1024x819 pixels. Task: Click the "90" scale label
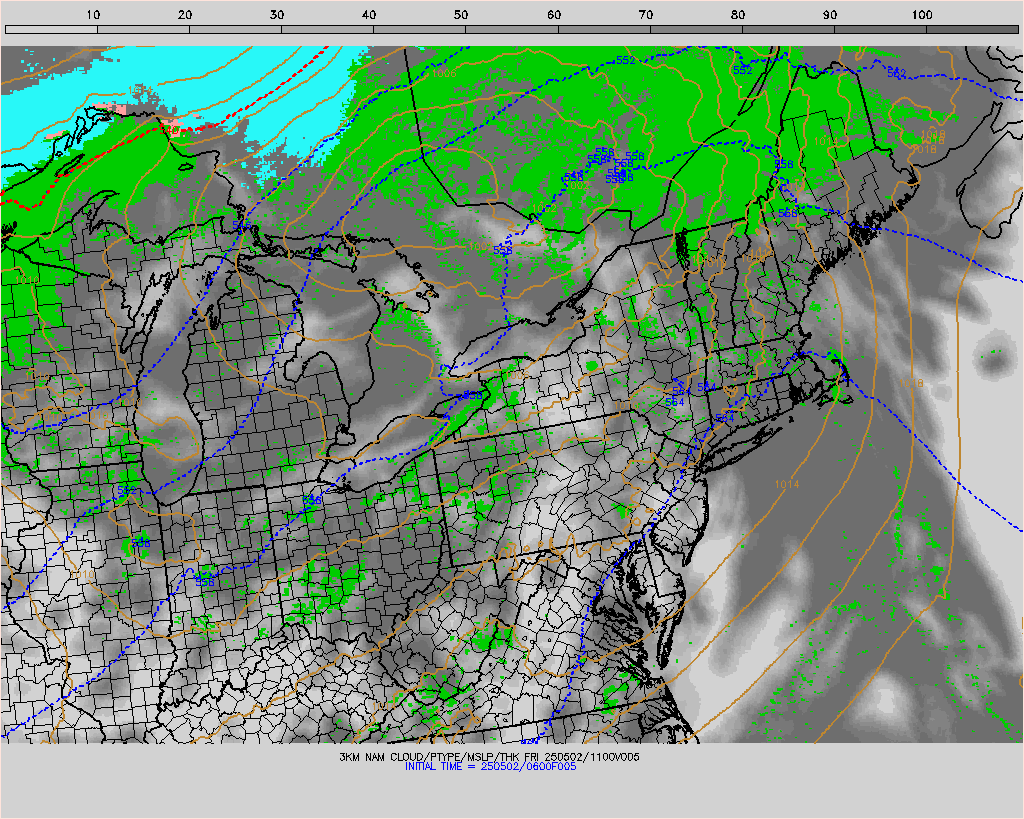pyautogui.click(x=830, y=14)
